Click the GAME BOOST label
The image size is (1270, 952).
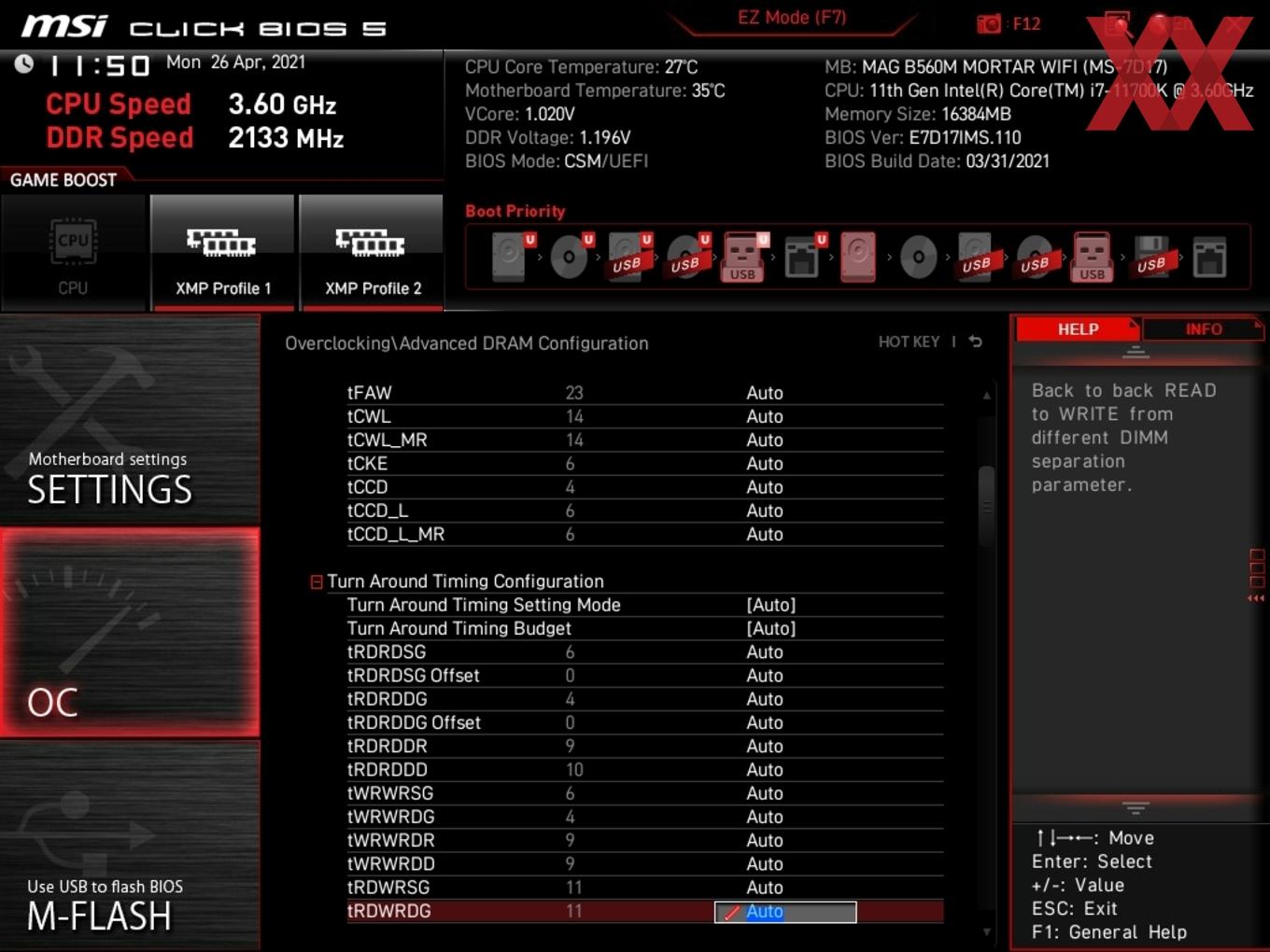pos(63,179)
